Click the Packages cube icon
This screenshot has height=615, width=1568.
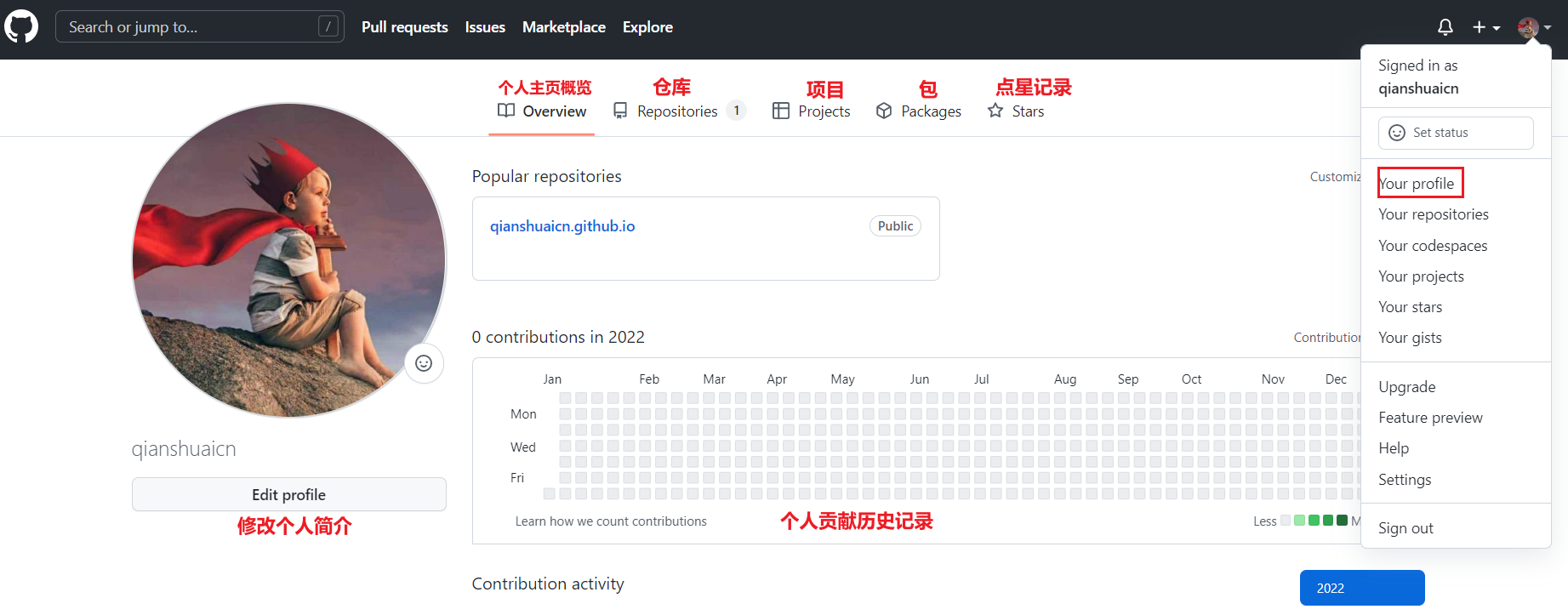[884, 111]
